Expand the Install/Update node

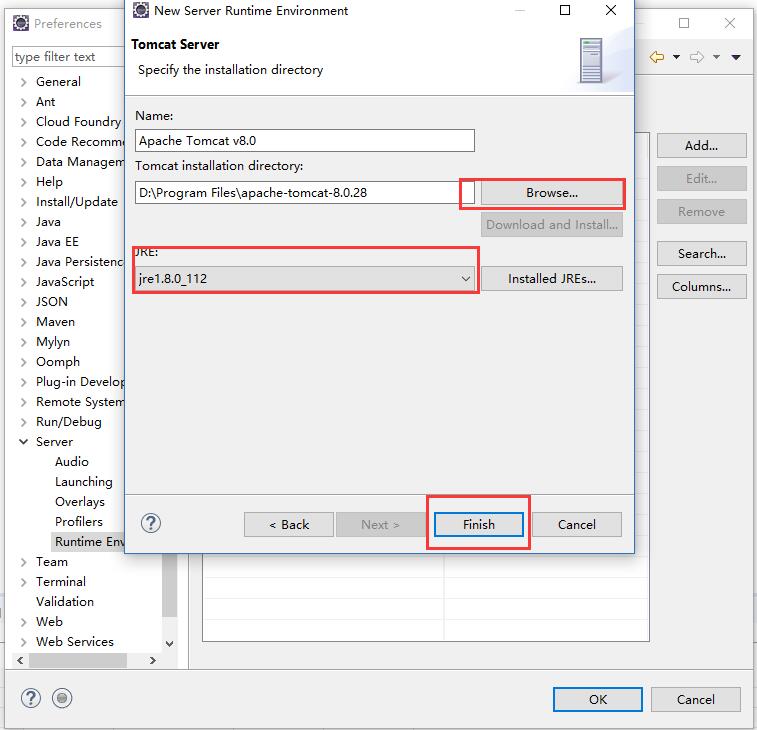[23, 202]
